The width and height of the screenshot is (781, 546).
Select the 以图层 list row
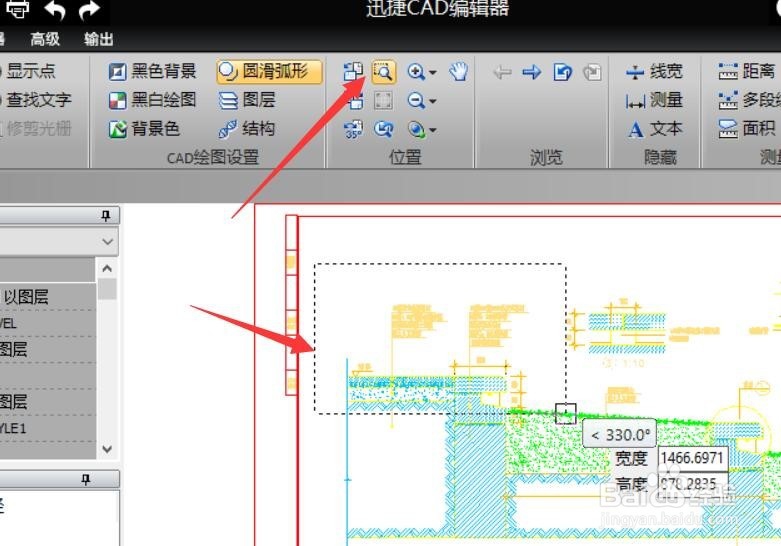47,297
